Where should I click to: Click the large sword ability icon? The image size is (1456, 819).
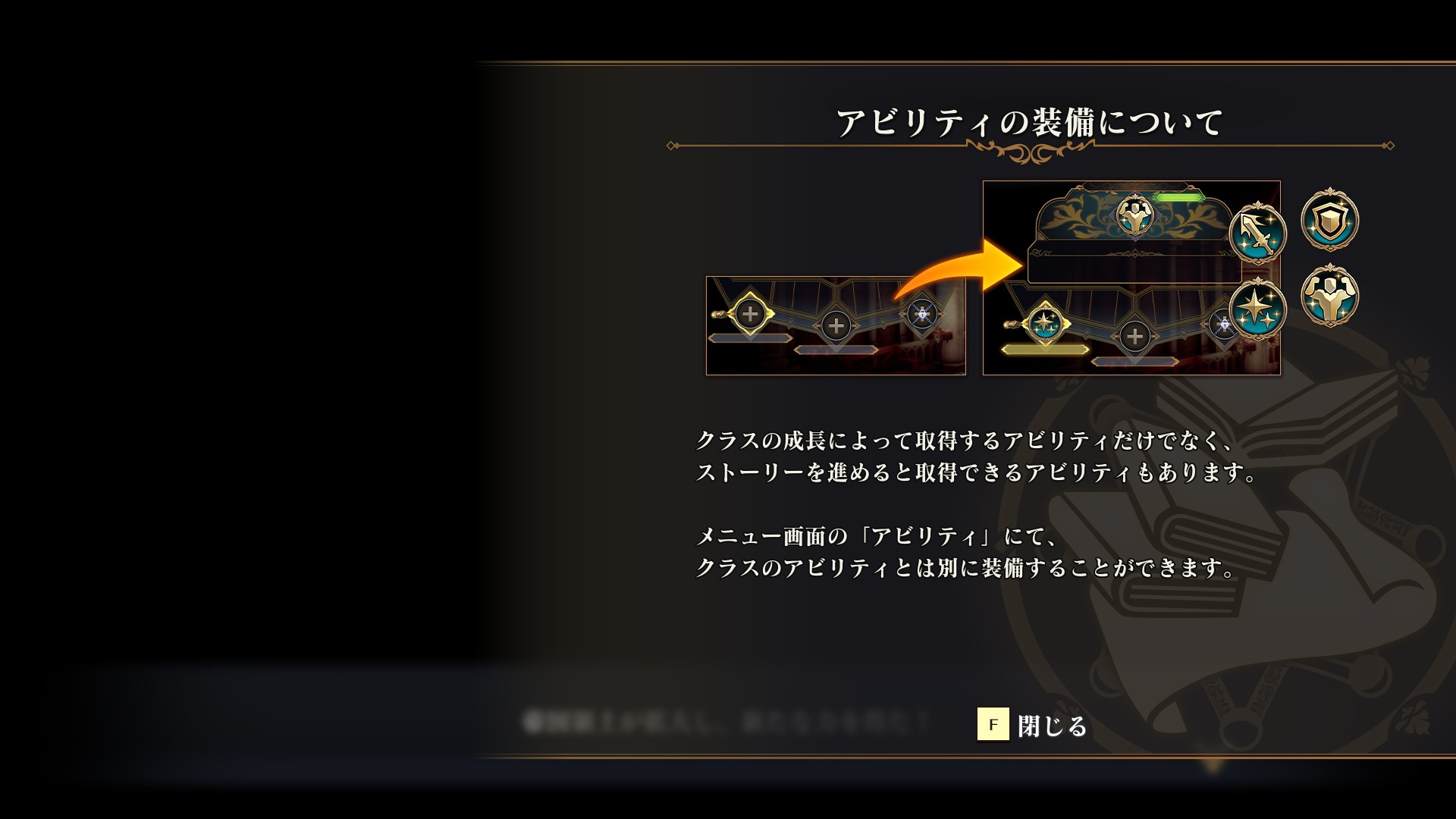click(x=1257, y=234)
